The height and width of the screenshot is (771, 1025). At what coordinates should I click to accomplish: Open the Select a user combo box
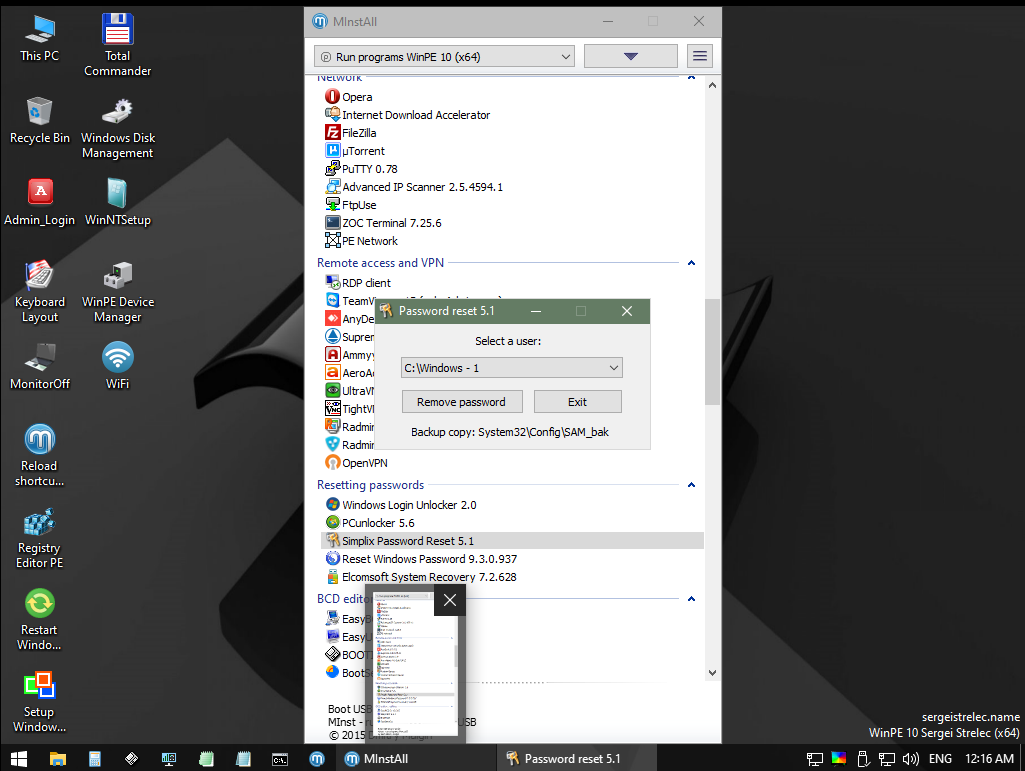point(511,368)
